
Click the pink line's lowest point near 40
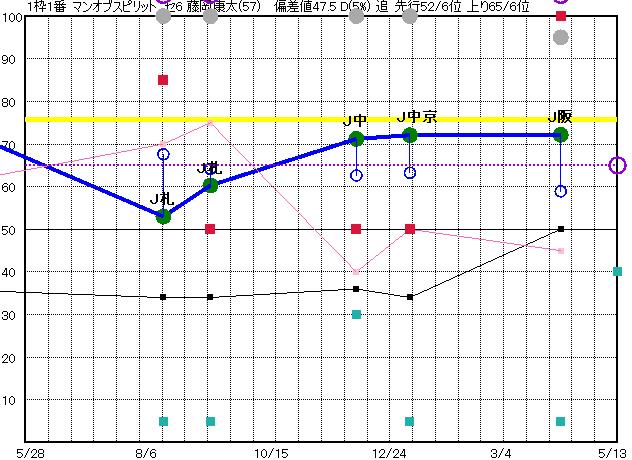(356, 272)
